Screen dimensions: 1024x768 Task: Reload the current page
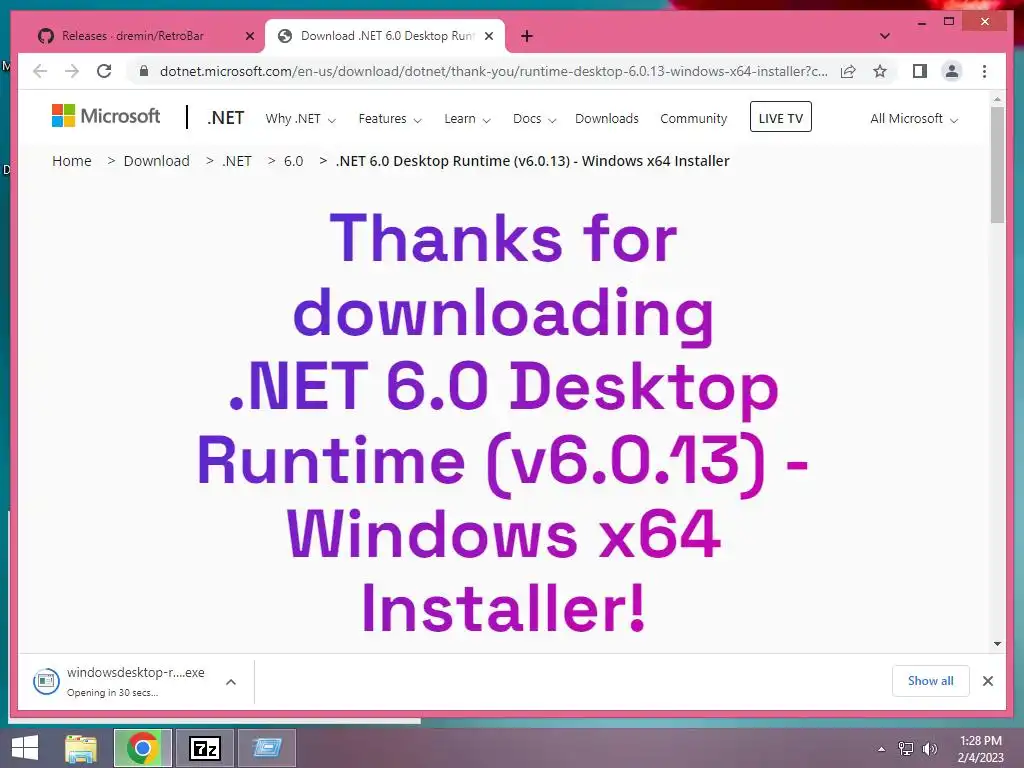tap(104, 71)
